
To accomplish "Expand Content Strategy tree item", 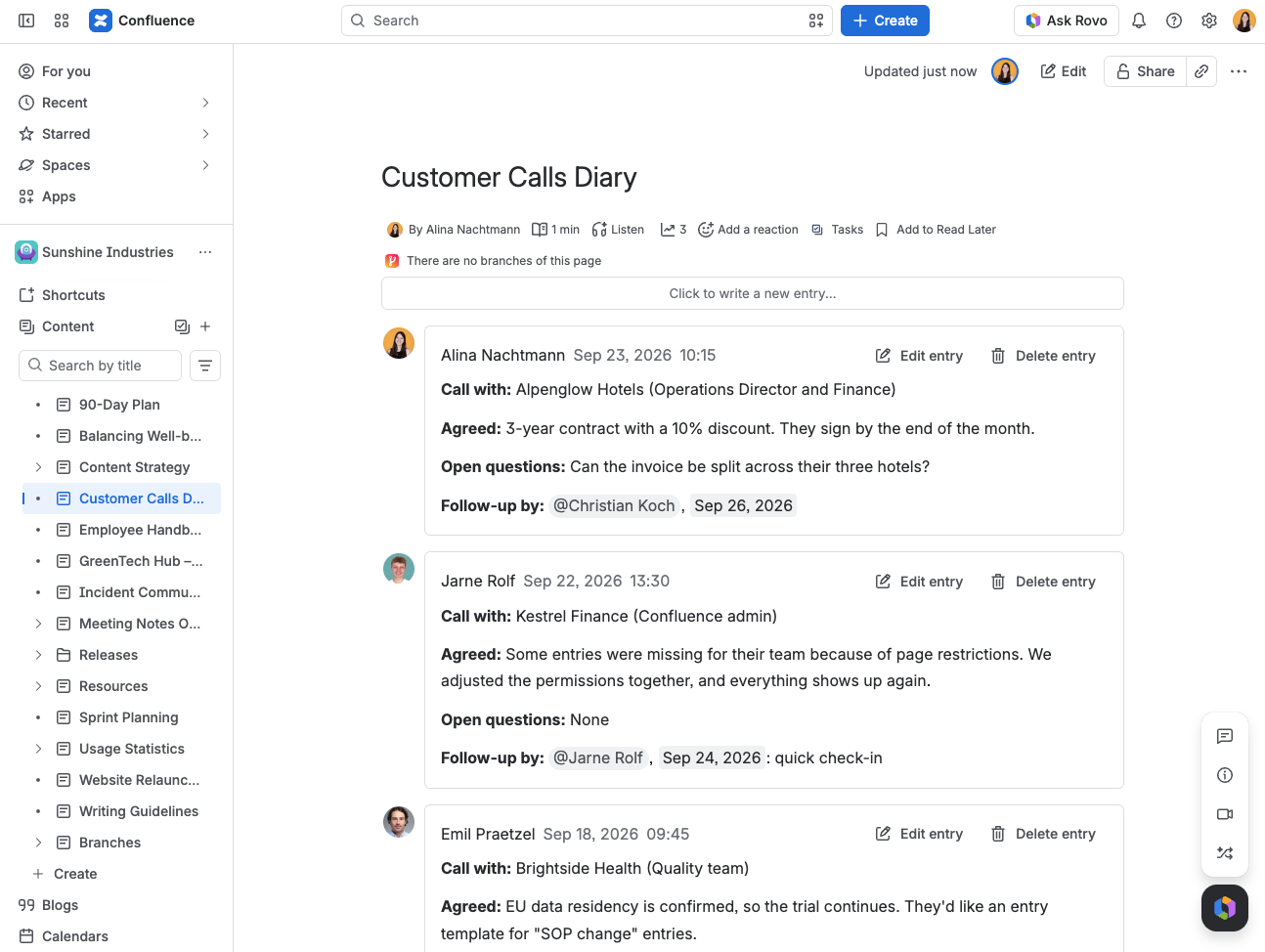I will click(38, 467).
